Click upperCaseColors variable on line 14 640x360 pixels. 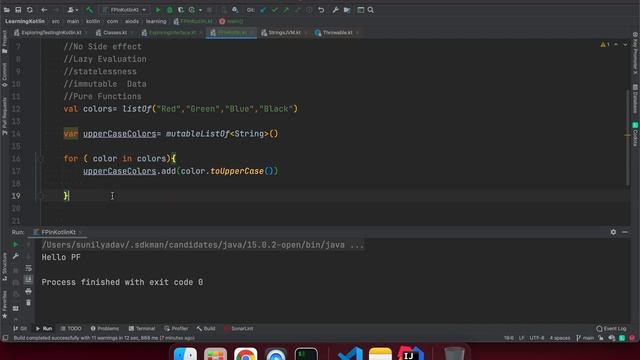point(120,134)
